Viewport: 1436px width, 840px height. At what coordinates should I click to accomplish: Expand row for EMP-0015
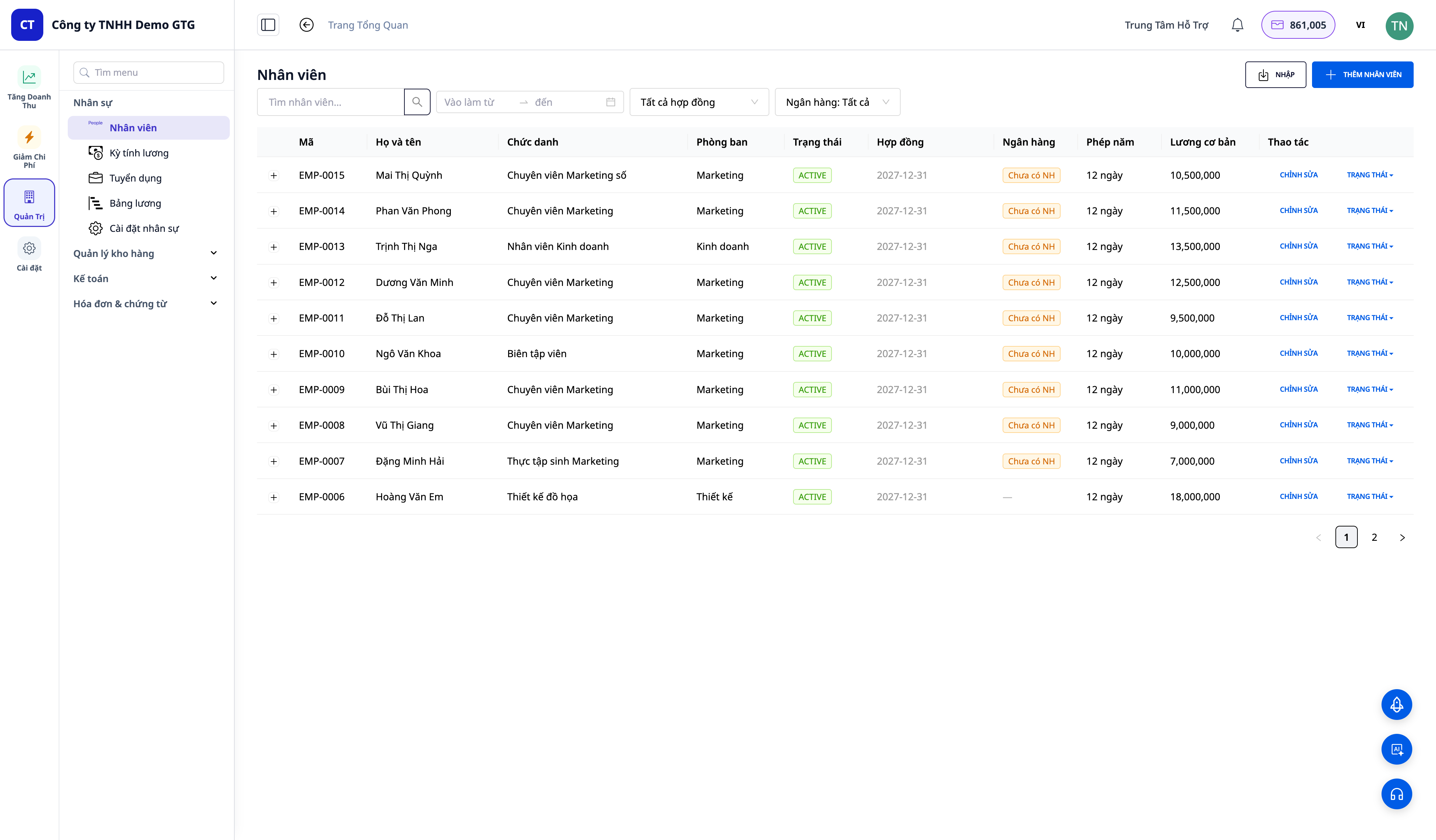pos(273,176)
